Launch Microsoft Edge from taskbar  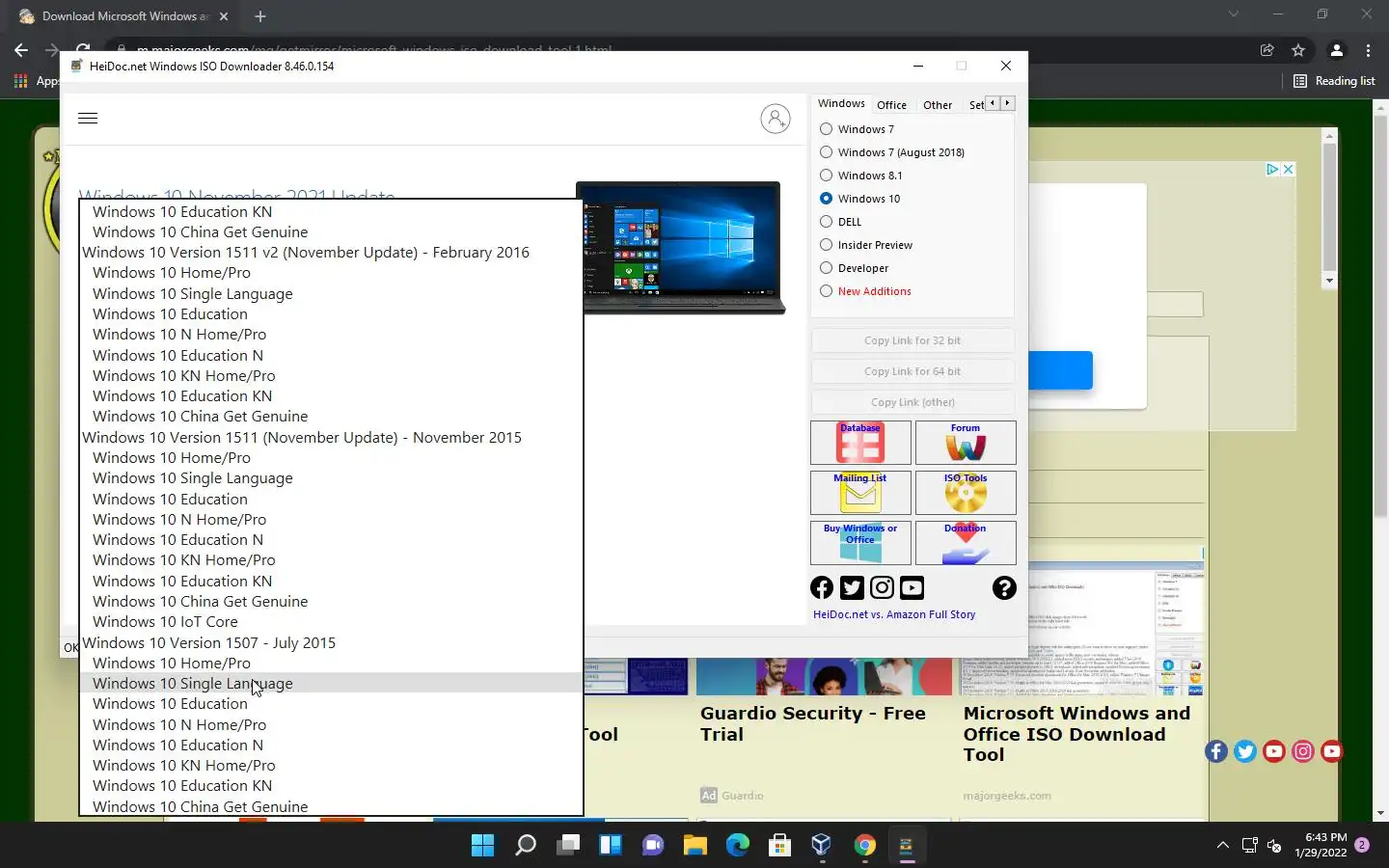738,846
